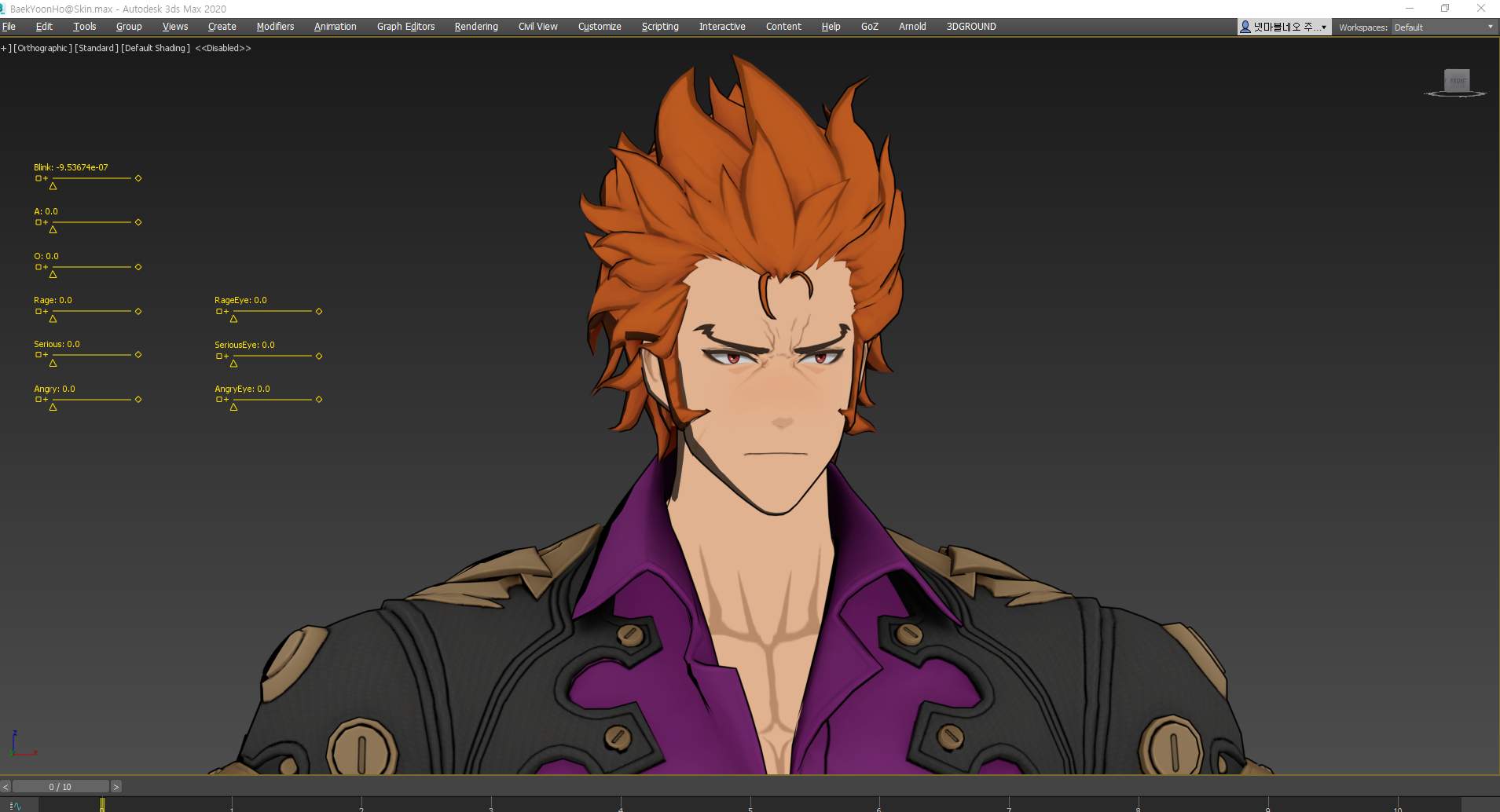Select the SeriousEye slider's diamond width handle

[319, 357]
